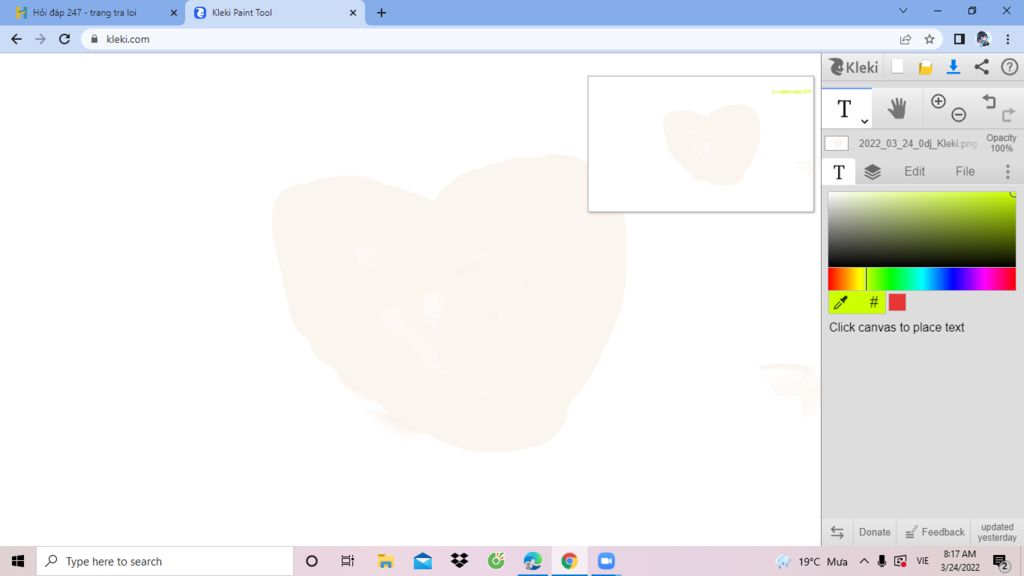The width and height of the screenshot is (1024, 576).
Task: Open a new browser tab
Action: pyautogui.click(x=381, y=12)
